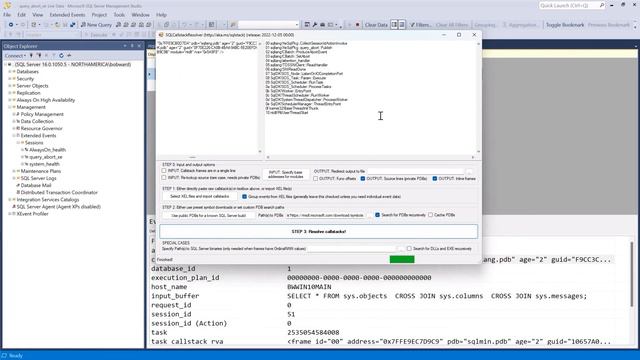
Task: Close the Object Explorer panel
Action: [x=139, y=46]
